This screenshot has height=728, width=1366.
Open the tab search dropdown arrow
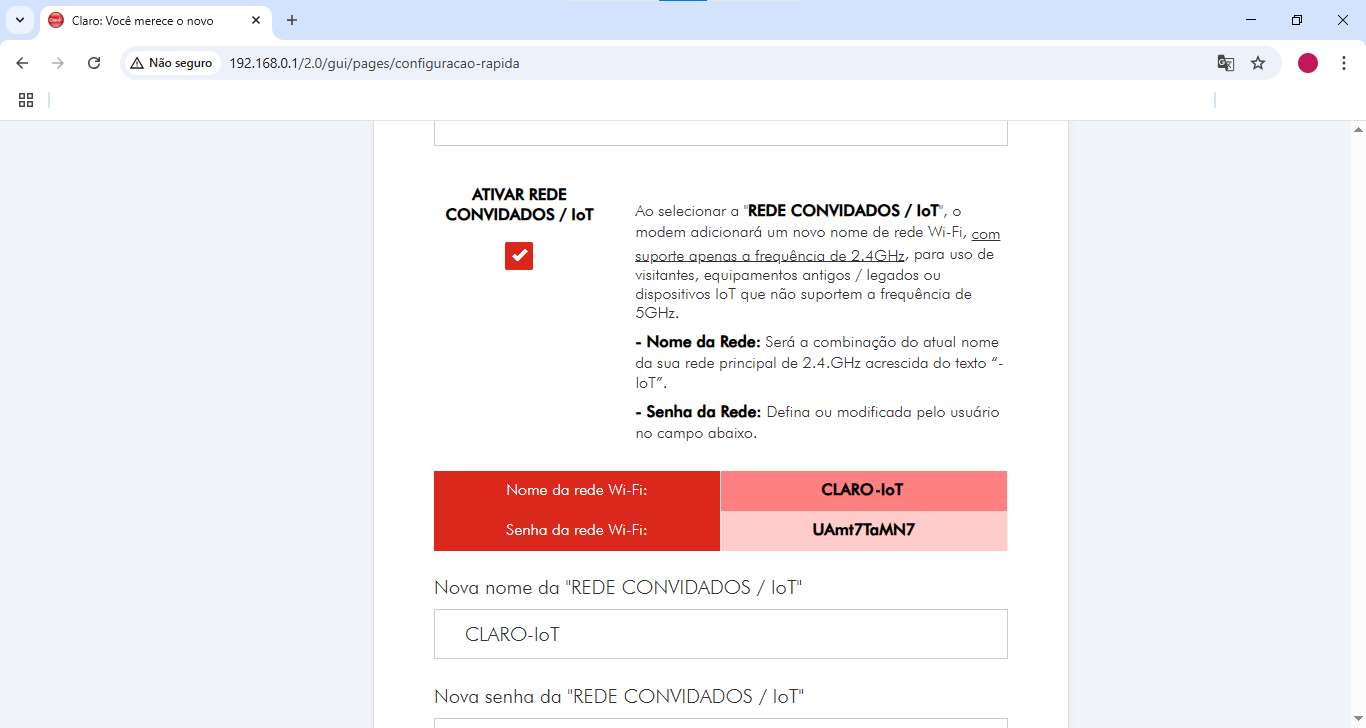click(20, 20)
